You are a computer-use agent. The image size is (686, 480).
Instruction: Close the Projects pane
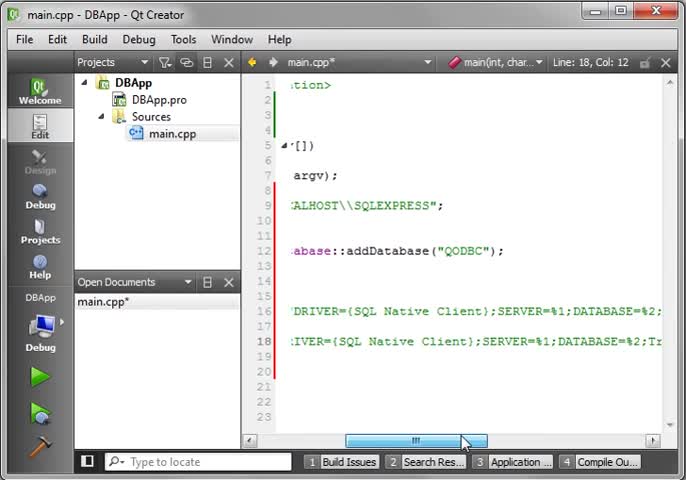pyautogui.click(x=229, y=63)
